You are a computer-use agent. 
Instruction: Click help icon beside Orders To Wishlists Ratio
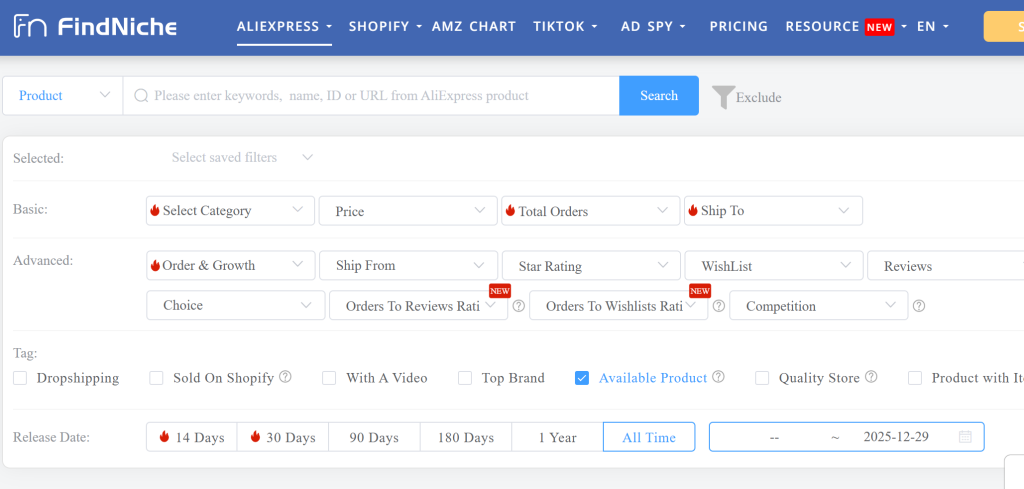[x=718, y=306]
